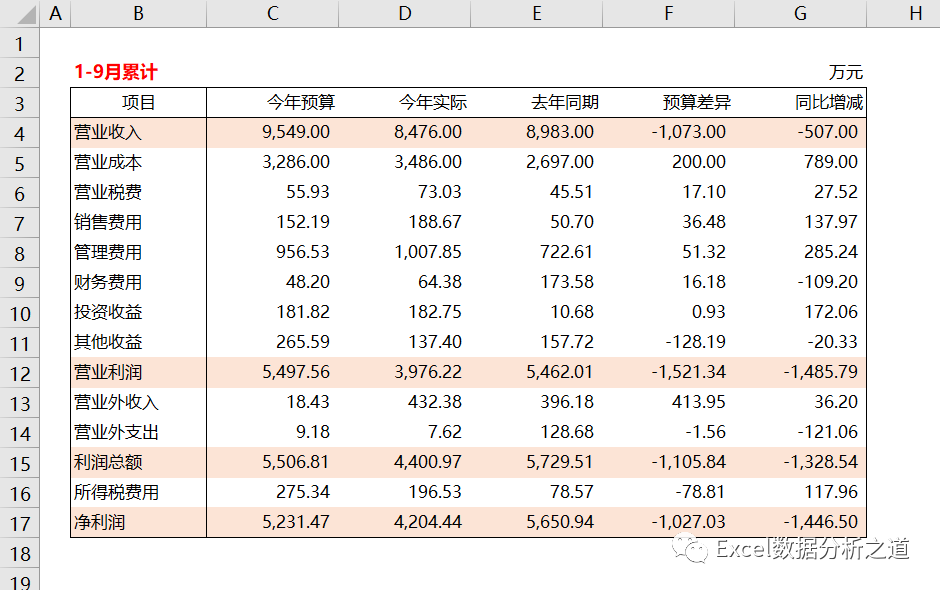Click the cell showing 5,497.56
Screen dimensions: 940x590
point(273,372)
